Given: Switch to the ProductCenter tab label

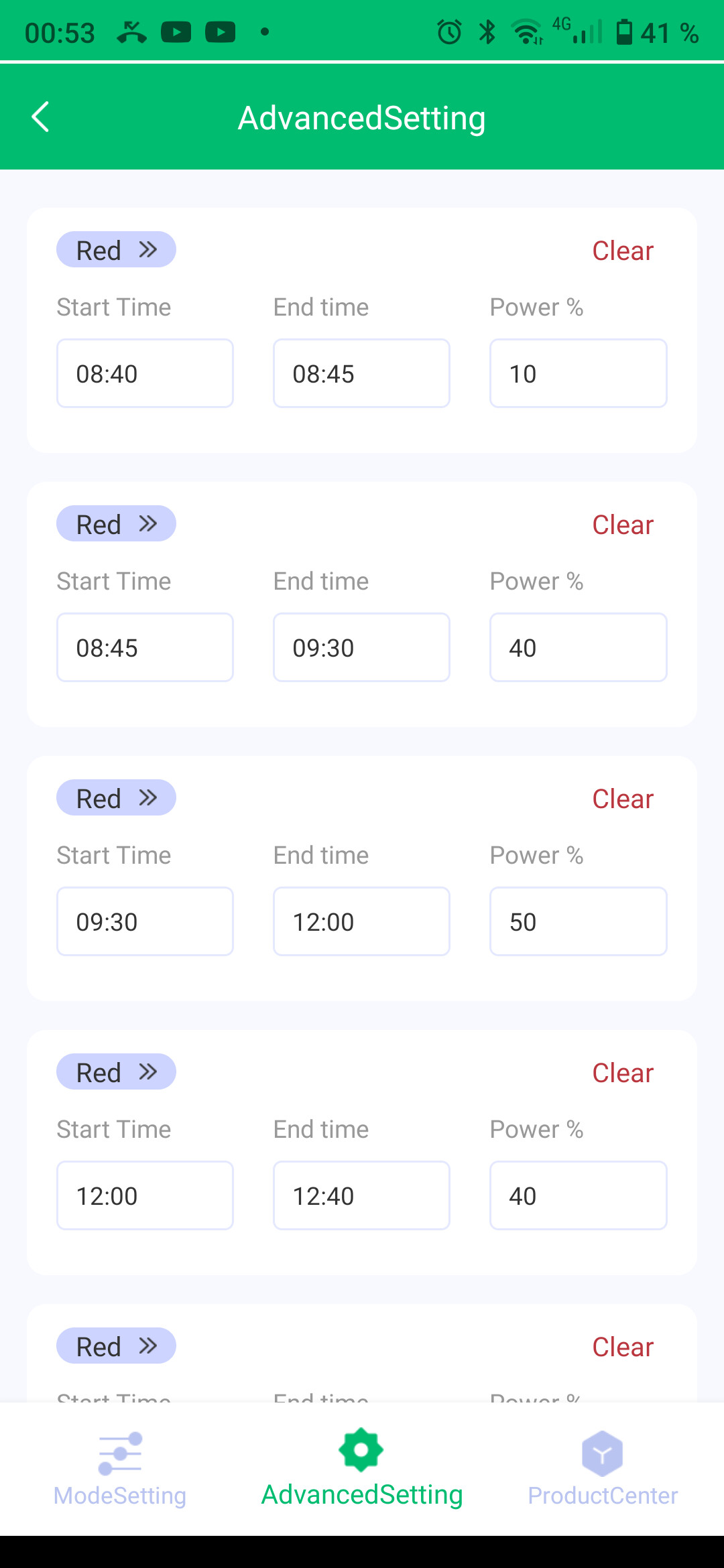Looking at the screenshot, I should (x=603, y=1496).
